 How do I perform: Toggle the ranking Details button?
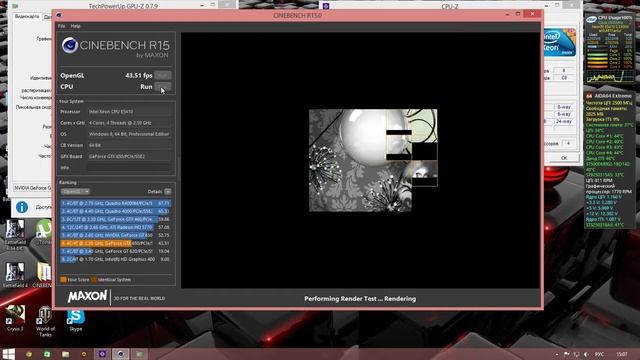tap(168, 191)
